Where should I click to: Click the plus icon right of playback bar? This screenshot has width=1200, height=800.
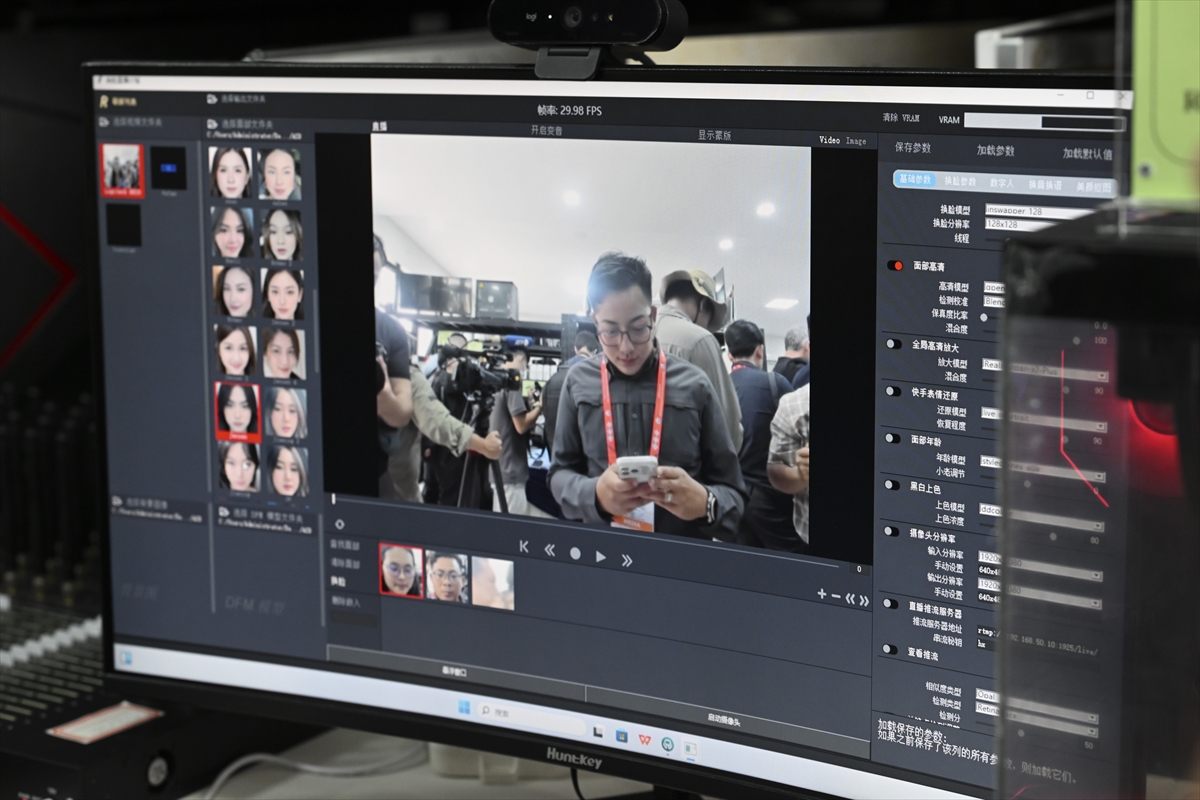pyautogui.click(x=822, y=593)
